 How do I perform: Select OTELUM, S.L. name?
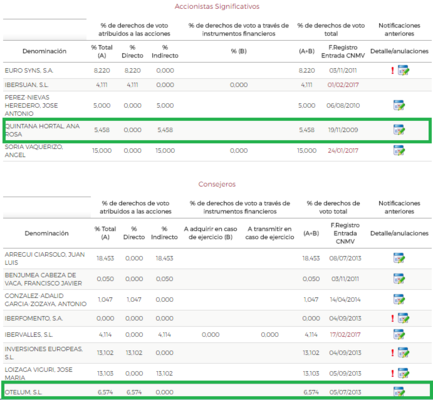click(23, 392)
